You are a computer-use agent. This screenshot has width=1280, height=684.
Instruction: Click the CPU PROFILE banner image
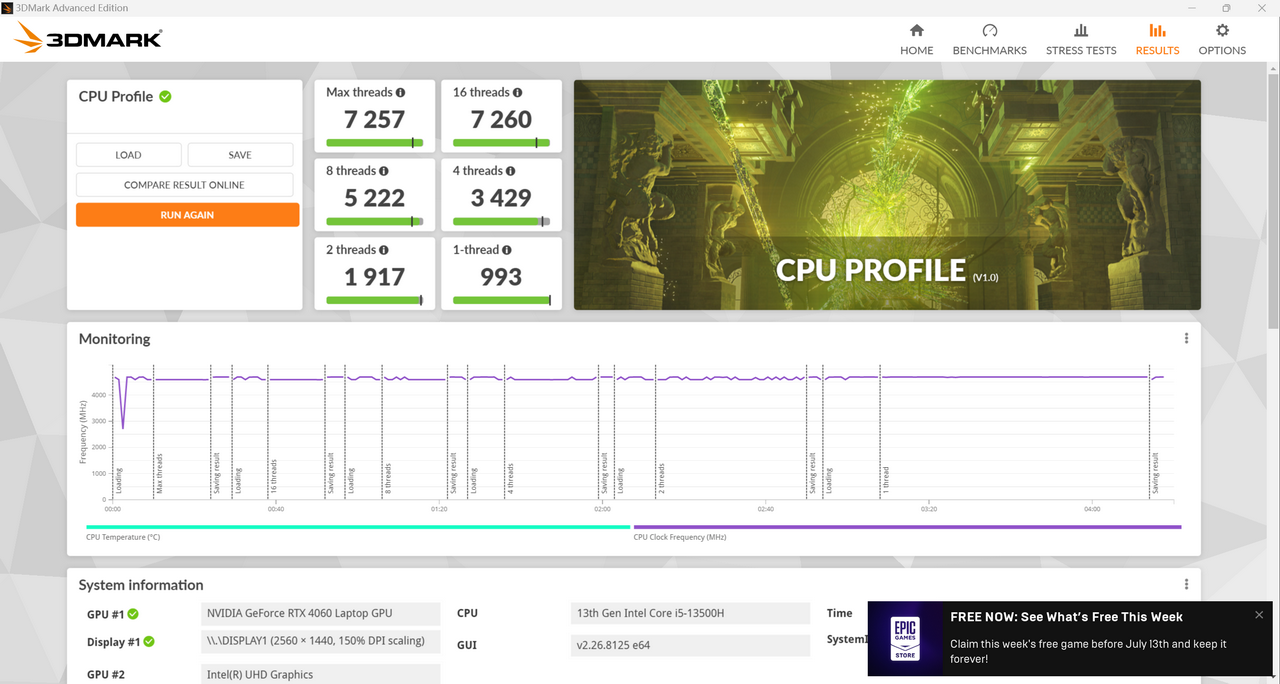tap(887, 195)
